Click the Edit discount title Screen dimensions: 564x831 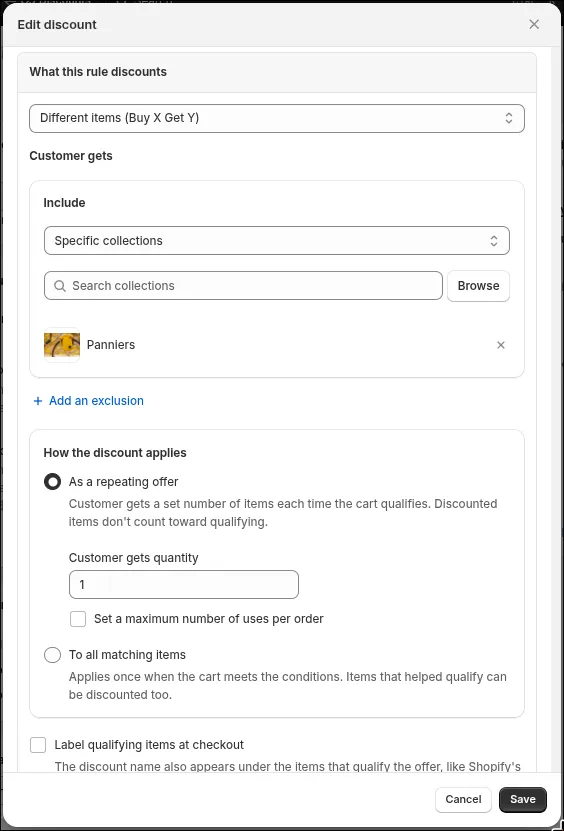(57, 24)
